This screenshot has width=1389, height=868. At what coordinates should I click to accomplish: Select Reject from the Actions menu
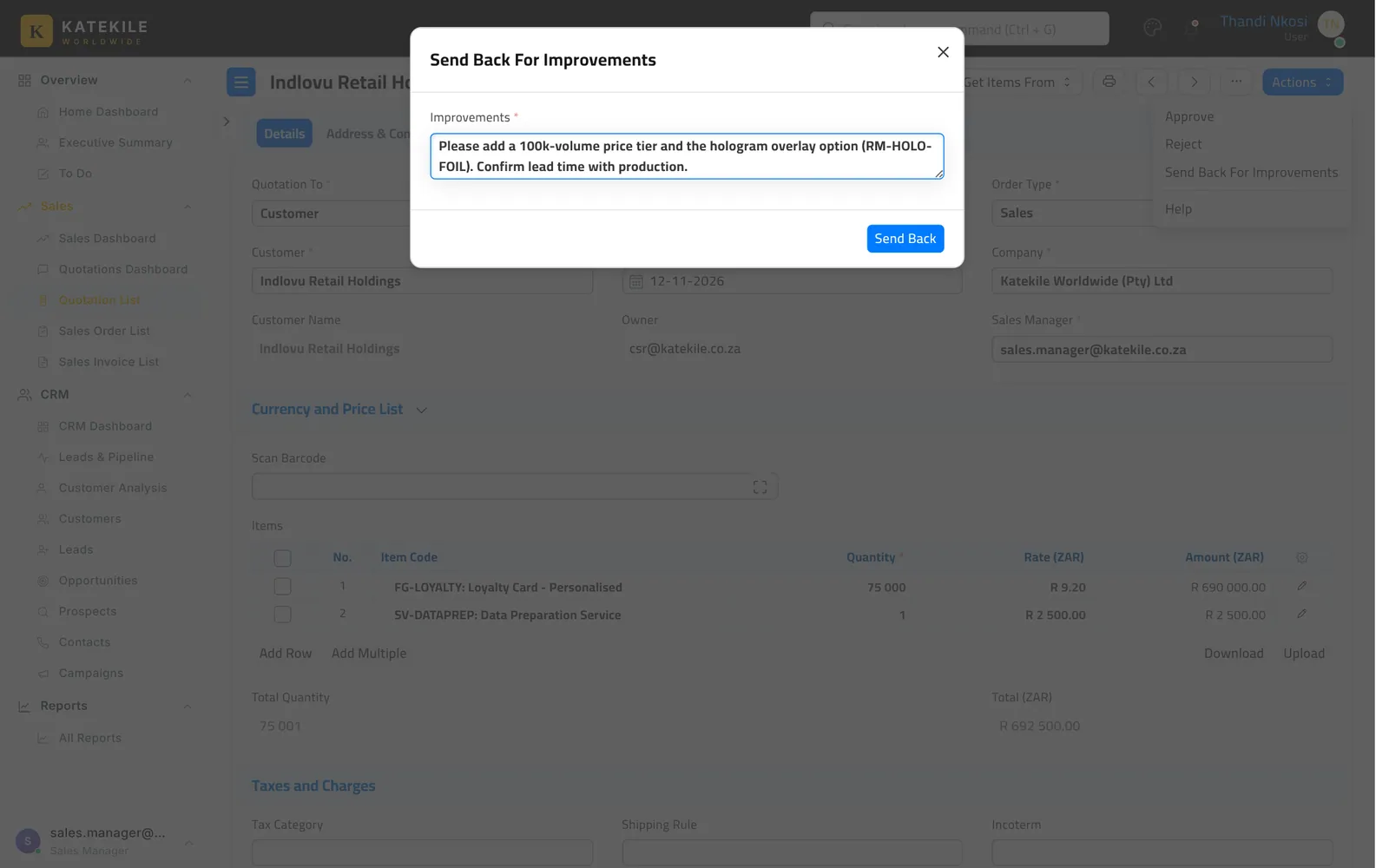point(1182,144)
